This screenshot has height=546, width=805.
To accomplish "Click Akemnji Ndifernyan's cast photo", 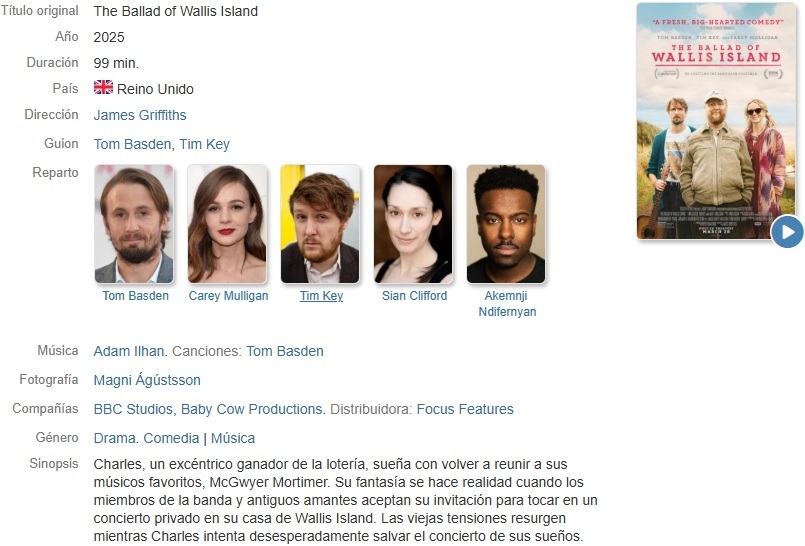I will point(506,224).
